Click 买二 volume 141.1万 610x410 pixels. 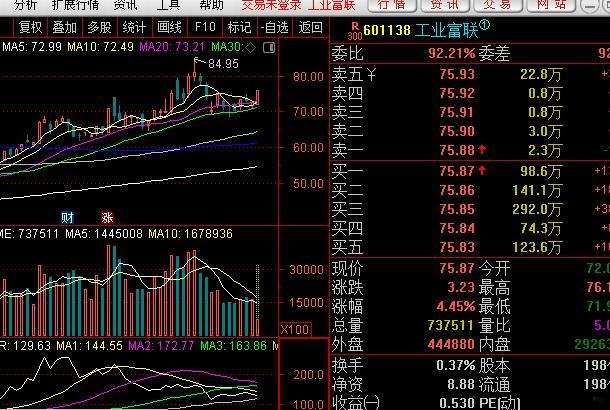click(x=537, y=190)
